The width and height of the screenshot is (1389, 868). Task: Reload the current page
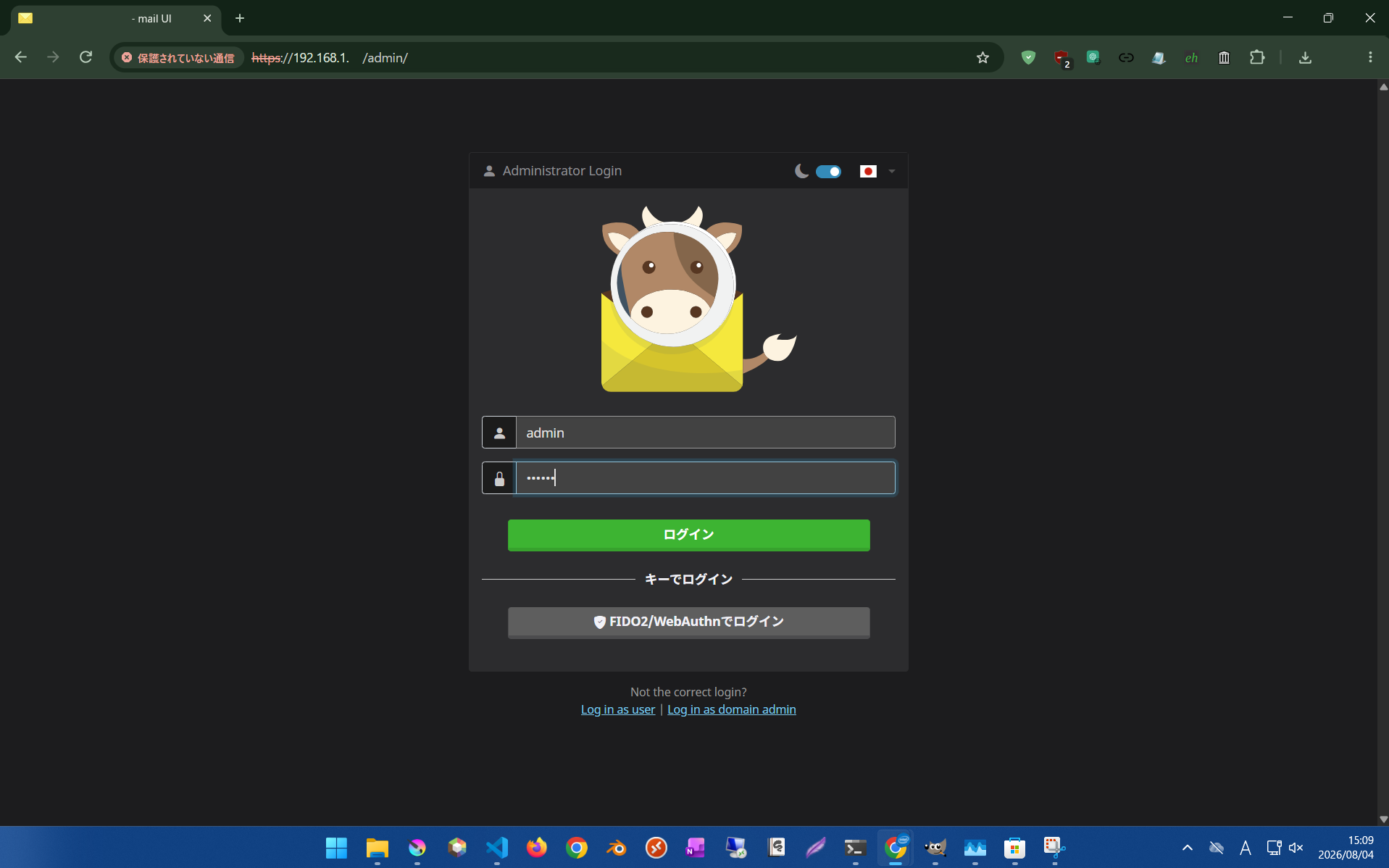coord(85,57)
